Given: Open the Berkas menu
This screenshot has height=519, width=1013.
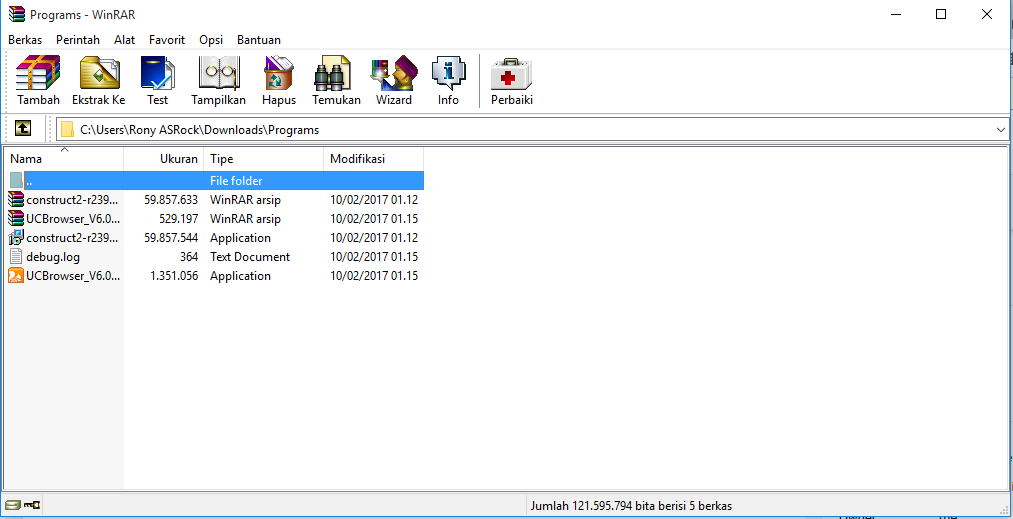Looking at the screenshot, I should pyautogui.click(x=25, y=40).
